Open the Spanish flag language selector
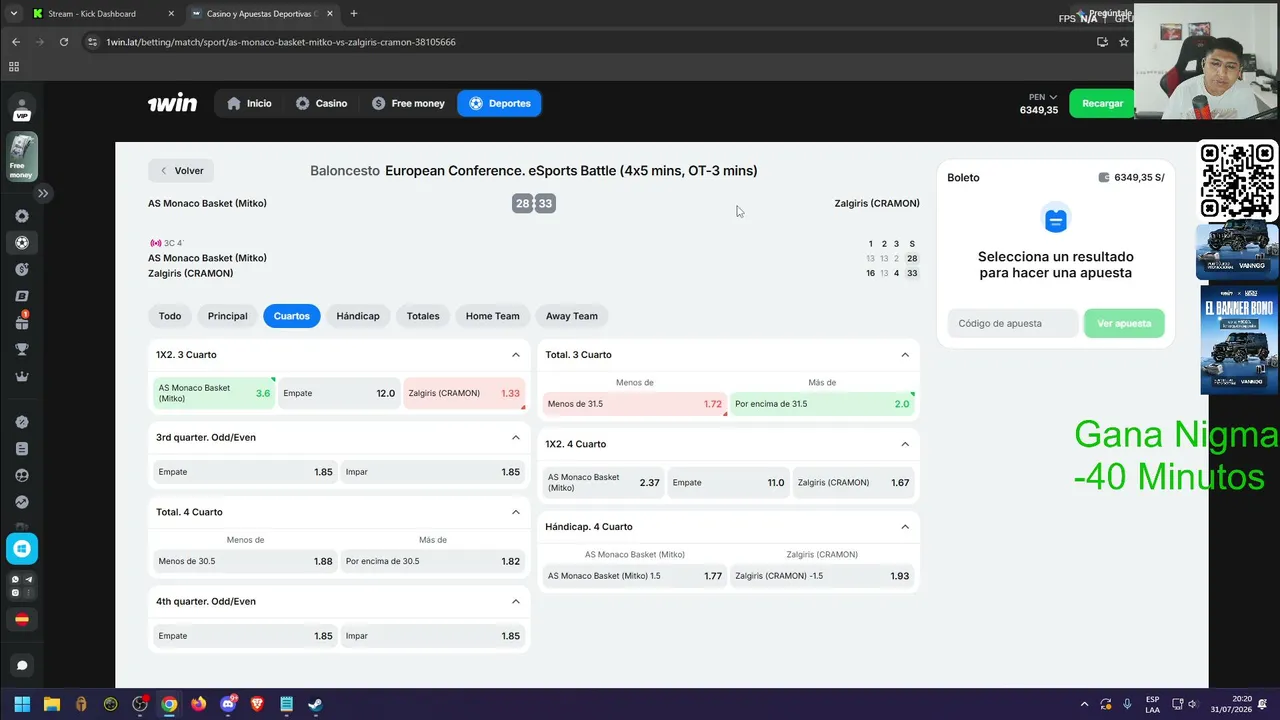Image resolution: width=1280 pixels, height=720 pixels. point(22,620)
